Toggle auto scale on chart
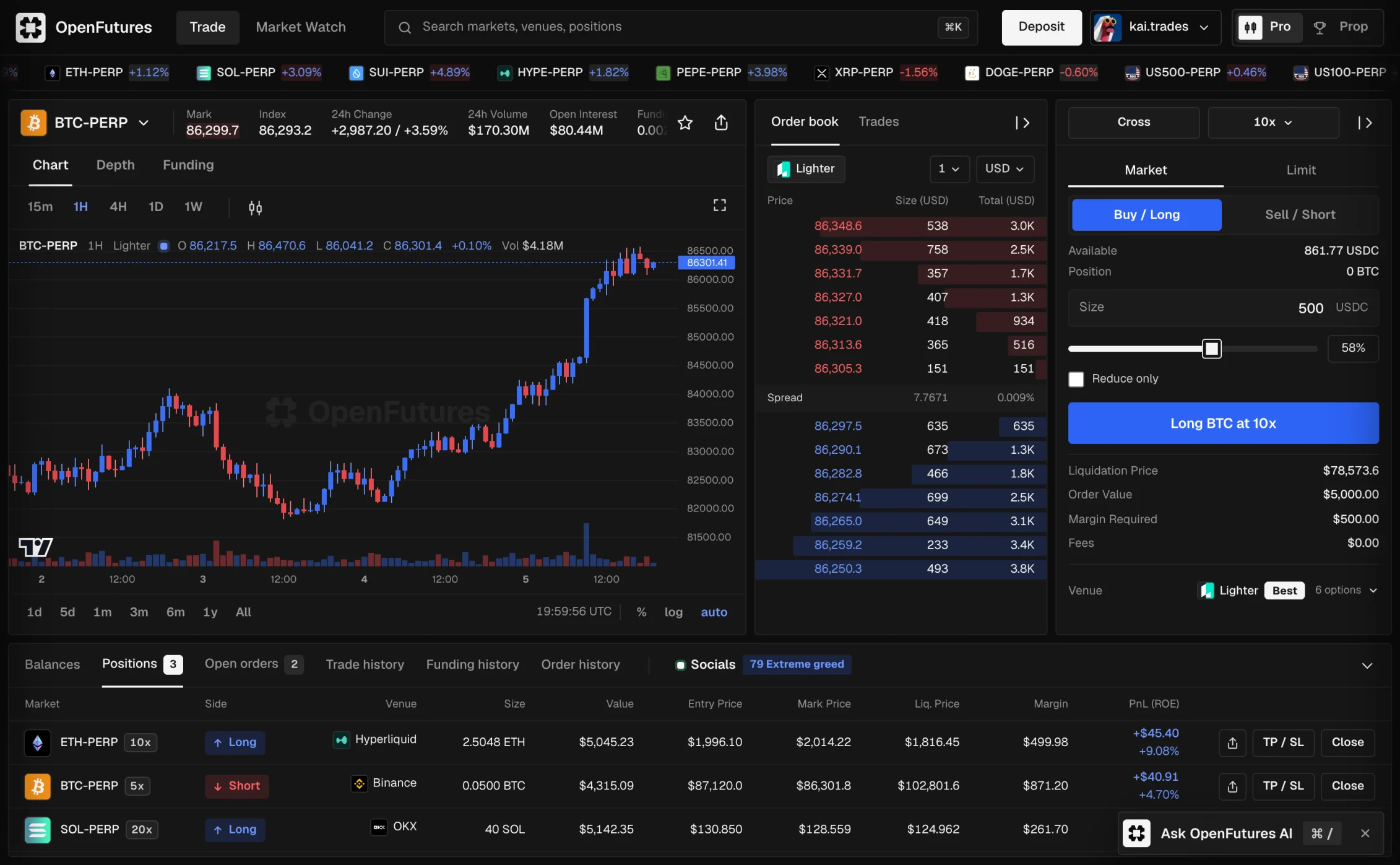1400x865 pixels. (x=714, y=612)
